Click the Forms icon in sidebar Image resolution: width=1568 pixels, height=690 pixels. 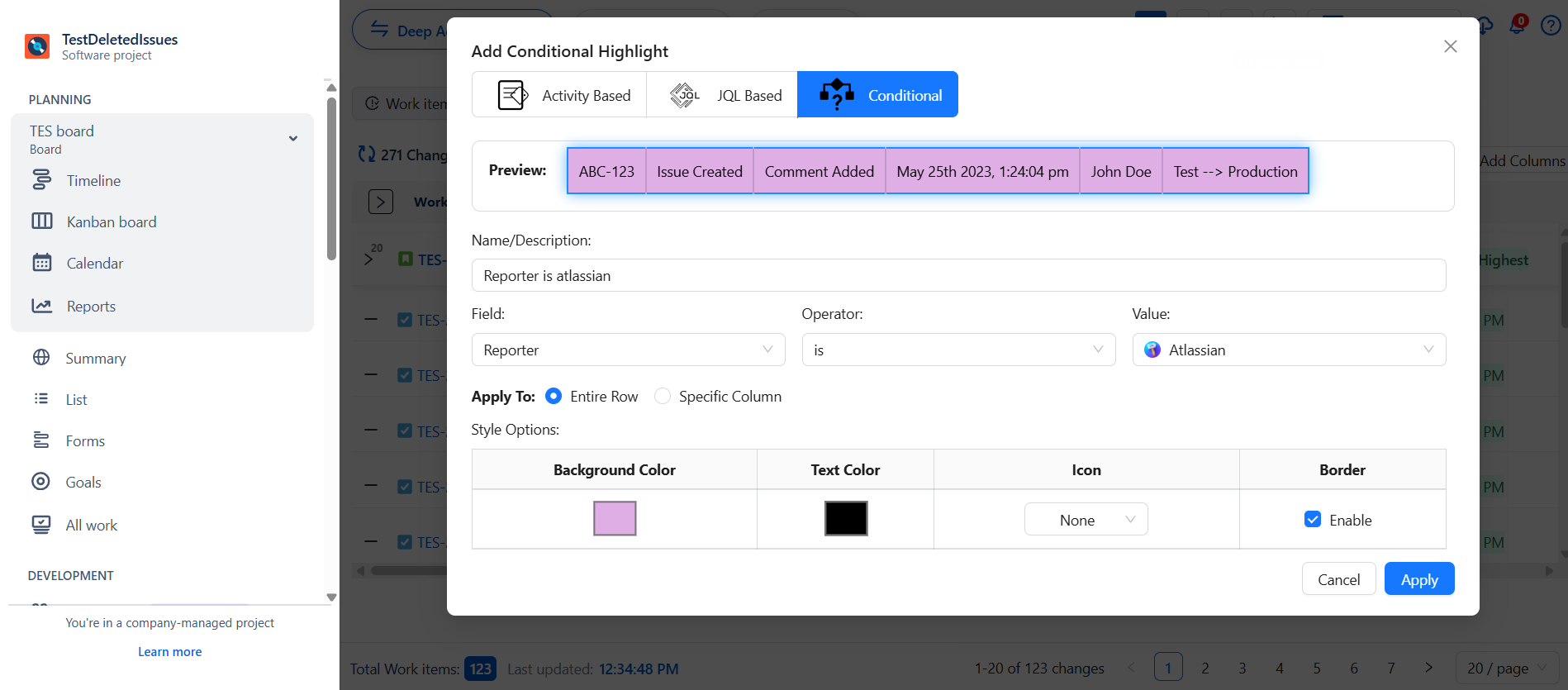pyautogui.click(x=40, y=440)
